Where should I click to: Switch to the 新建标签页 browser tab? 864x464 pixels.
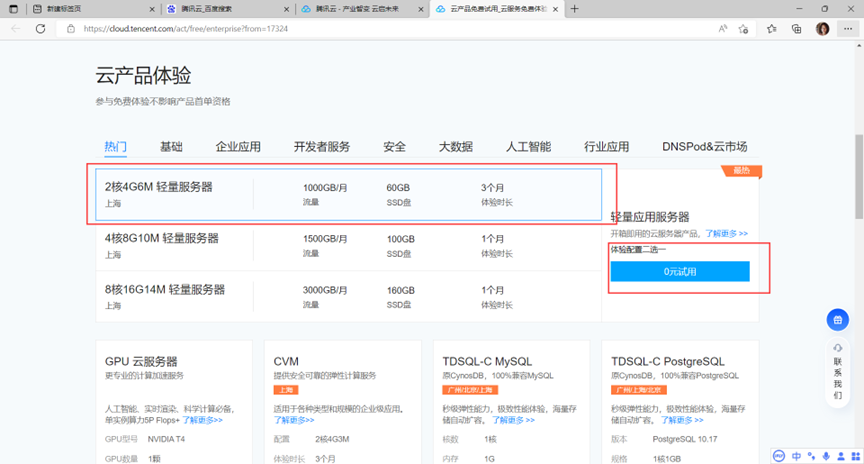tap(92, 9)
